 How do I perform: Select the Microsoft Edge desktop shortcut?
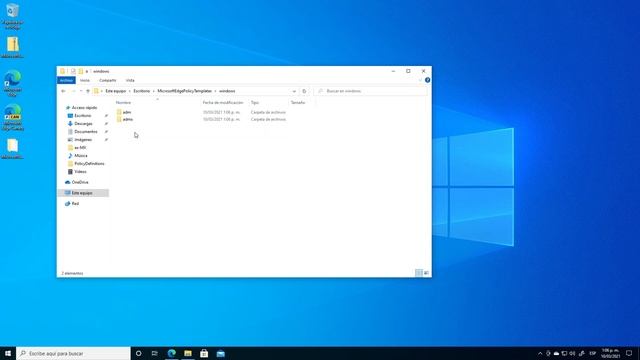(x=13, y=83)
